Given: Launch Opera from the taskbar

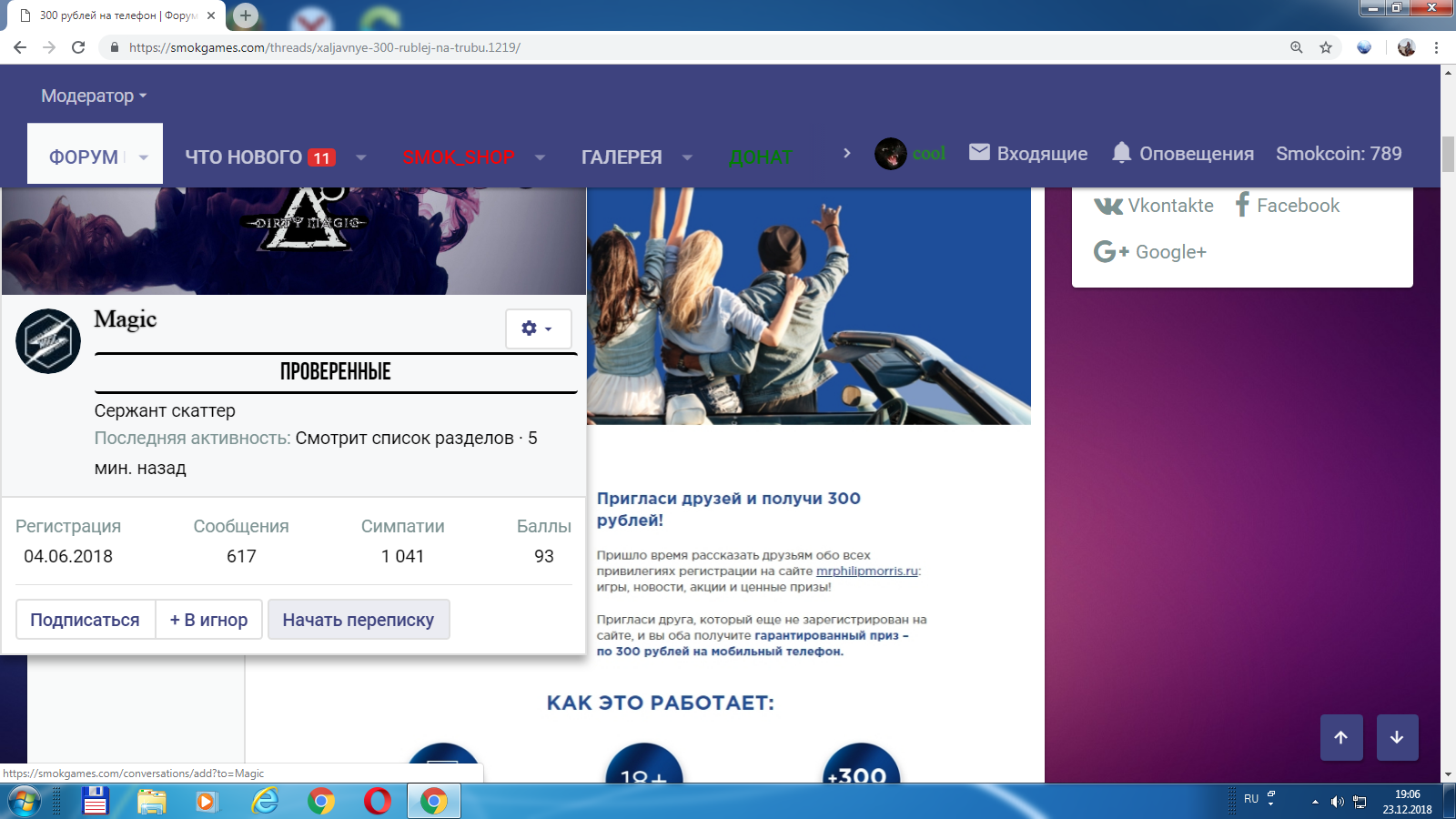Looking at the screenshot, I should coord(378,802).
